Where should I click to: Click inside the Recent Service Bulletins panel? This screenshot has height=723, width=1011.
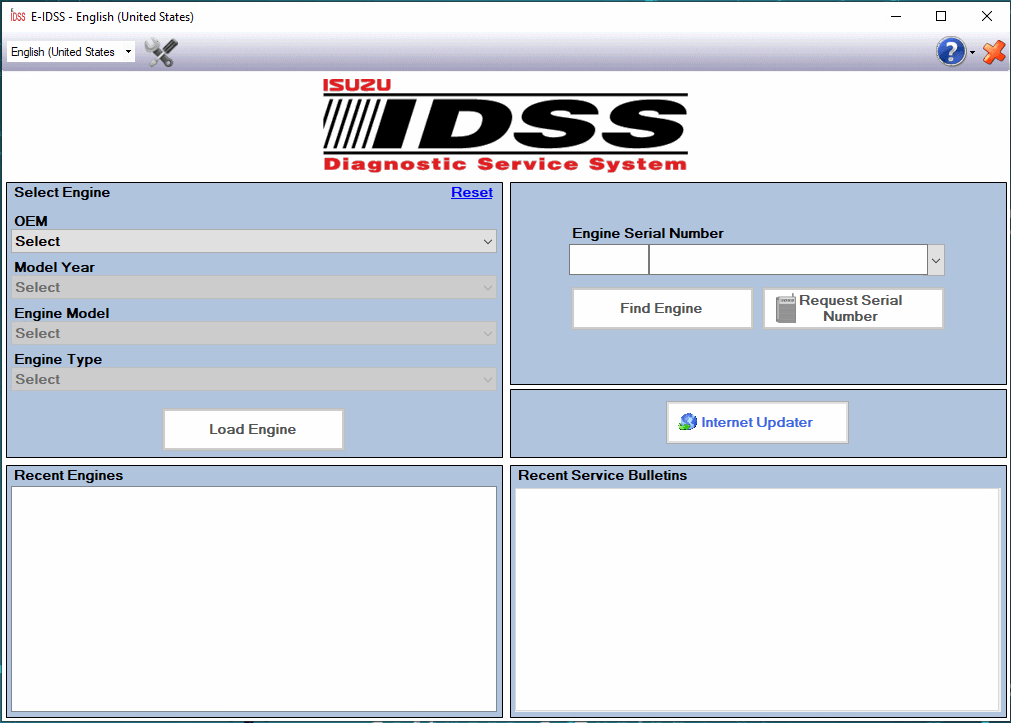pos(758,595)
